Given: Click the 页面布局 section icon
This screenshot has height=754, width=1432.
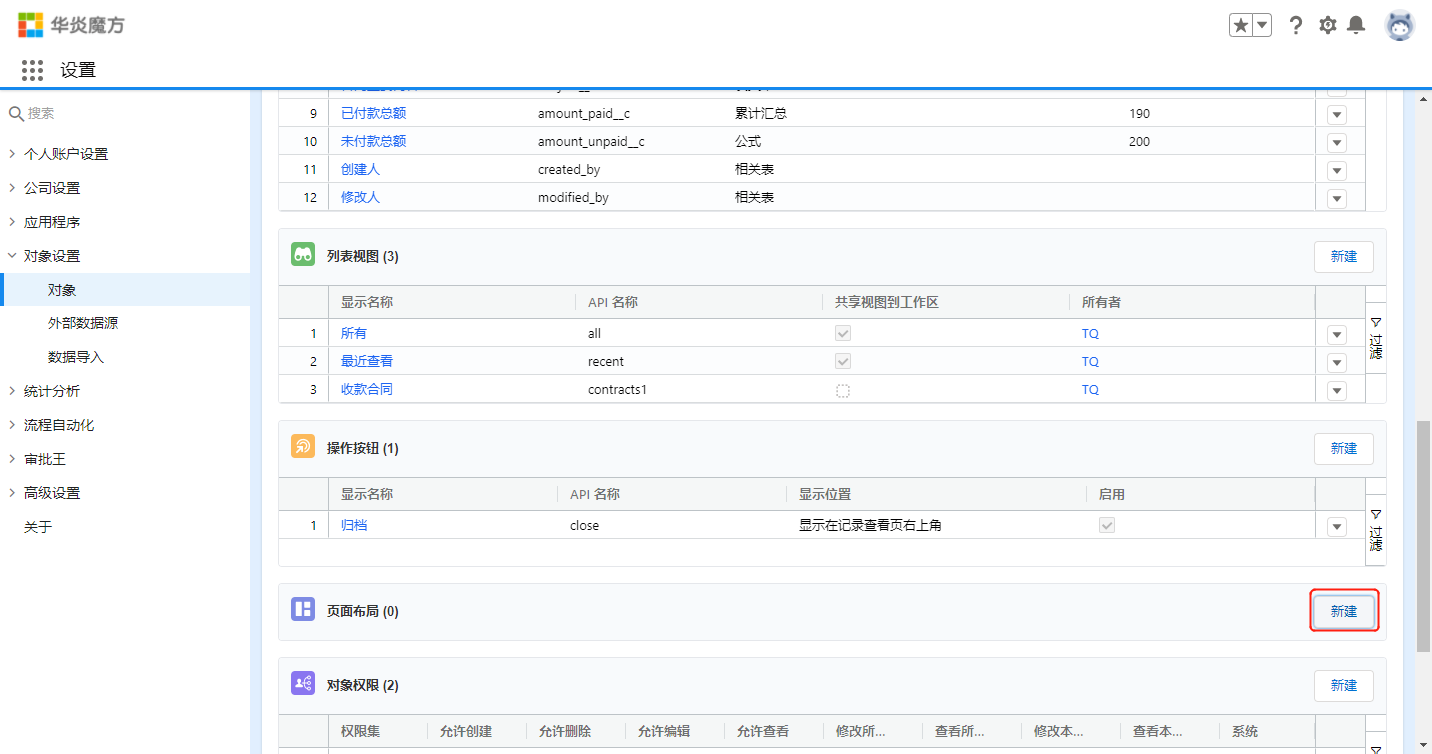Looking at the screenshot, I should click(x=303, y=610).
